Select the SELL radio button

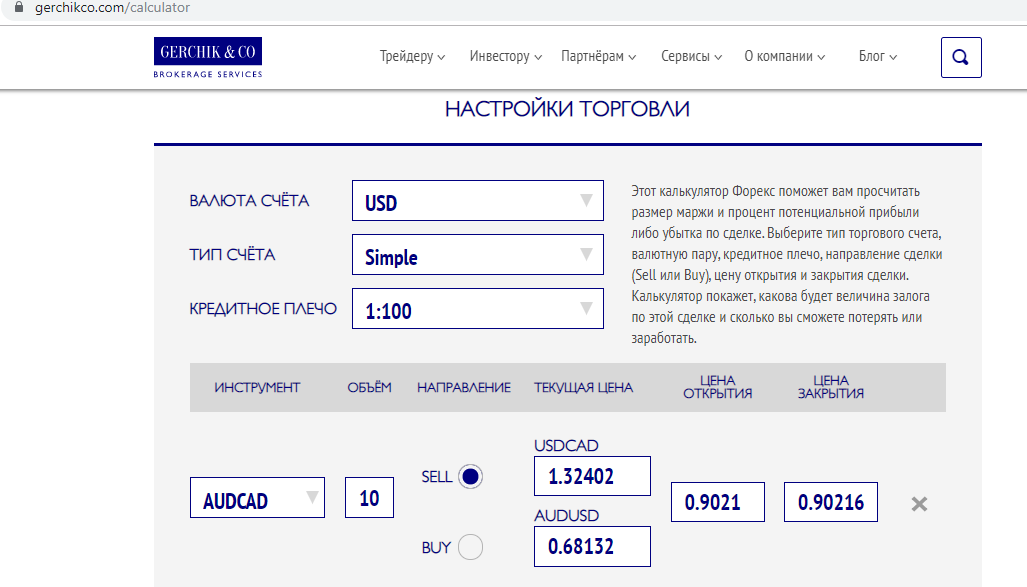pos(470,477)
